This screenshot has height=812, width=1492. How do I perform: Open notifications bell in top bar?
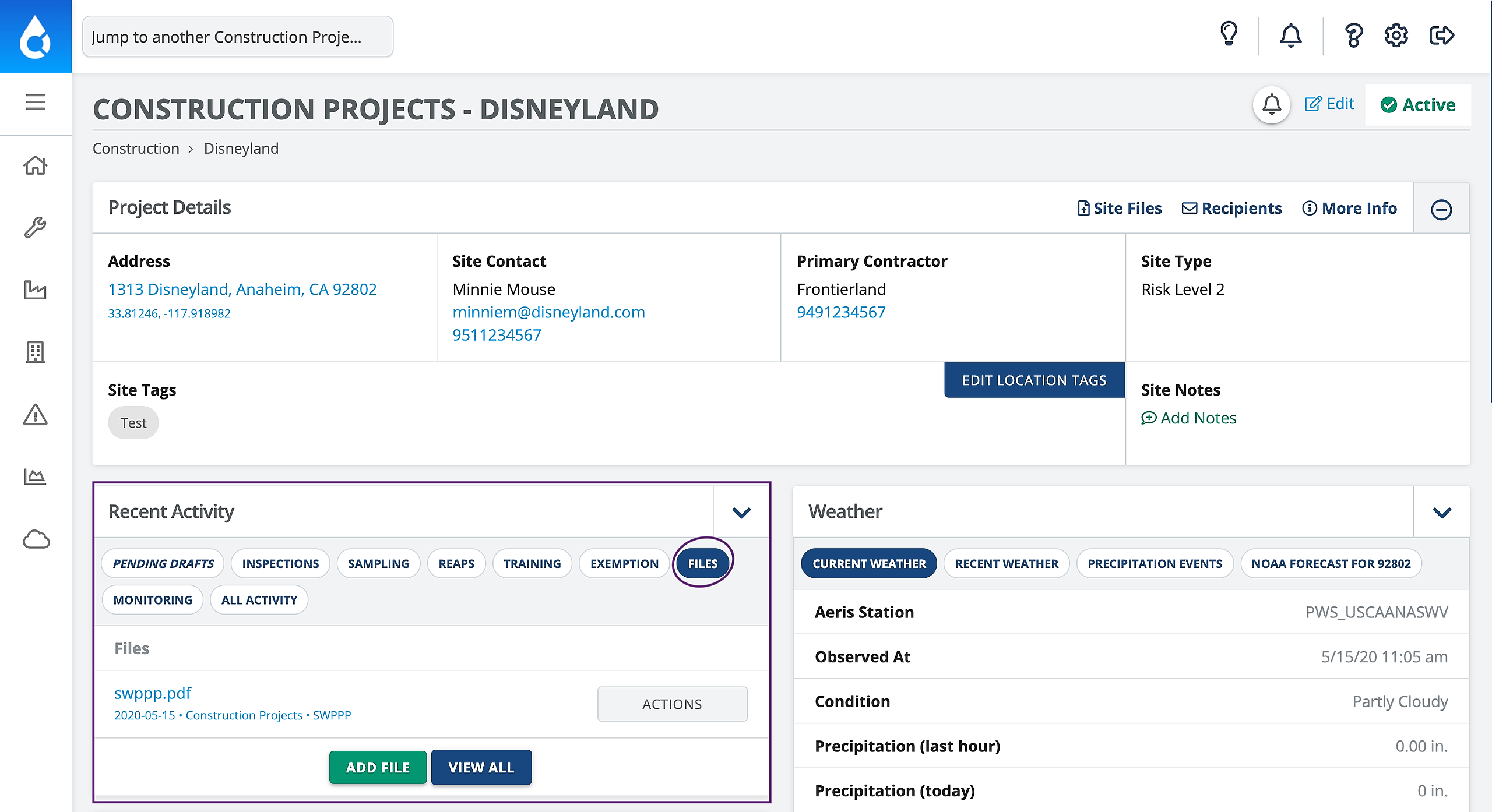pyautogui.click(x=1291, y=36)
